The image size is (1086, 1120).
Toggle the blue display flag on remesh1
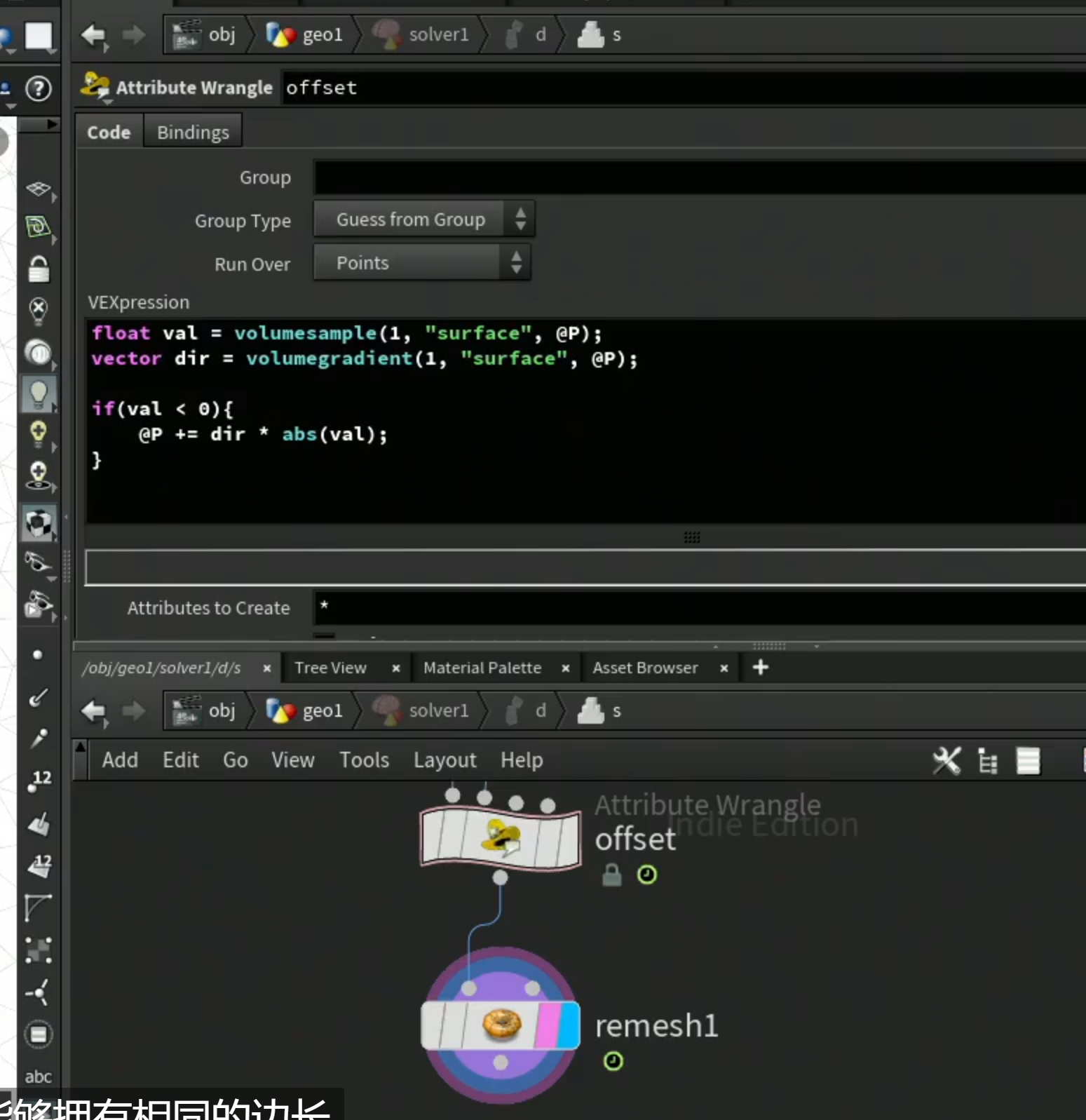pos(569,1025)
